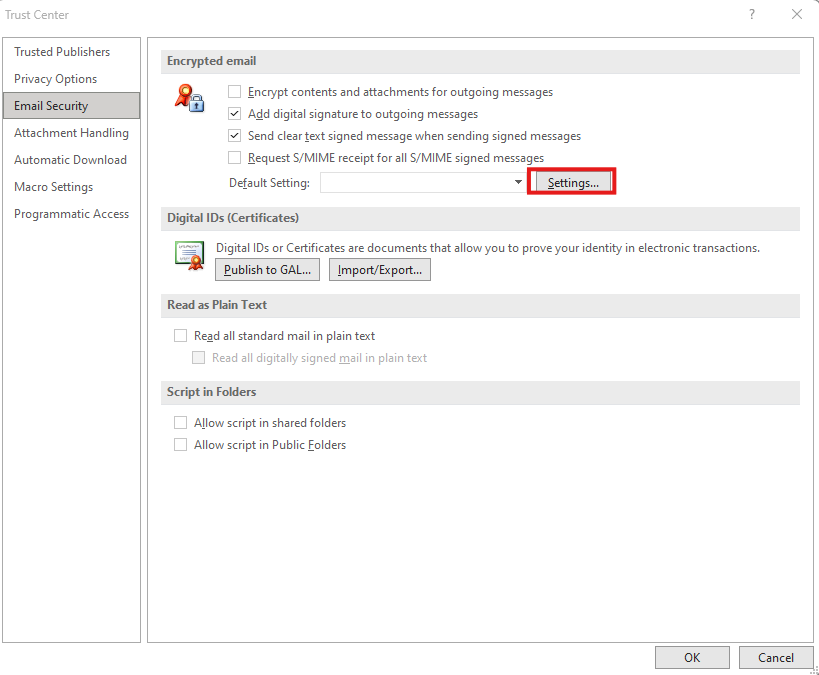Image resolution: width=819 pixels, height=675 pixels.
Task: Enable Allow script in Public Folders
Action: click(x=181, y=445)
